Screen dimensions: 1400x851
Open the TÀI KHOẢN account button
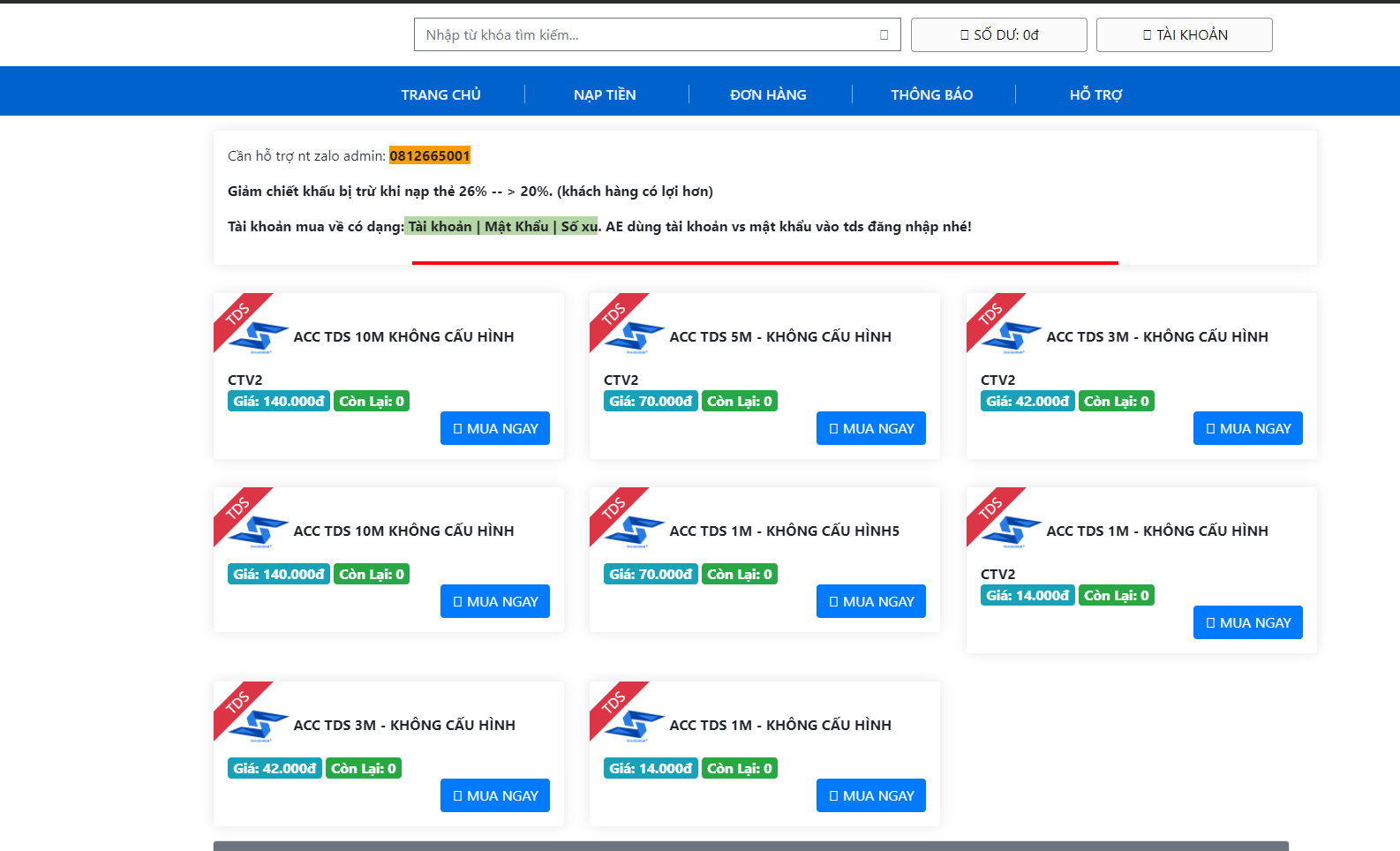(x=1185, y=35)
